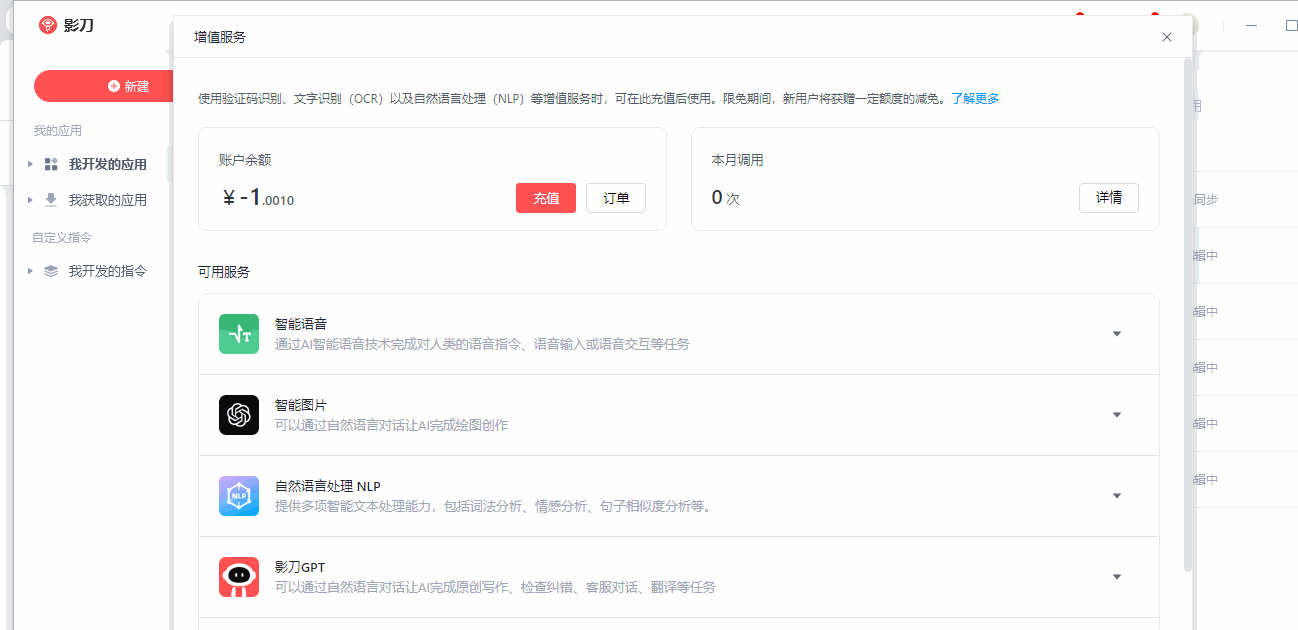This screenshot has width=1298, height=630.
Task: Click the 订单 orders button
Action: (616, 198)
